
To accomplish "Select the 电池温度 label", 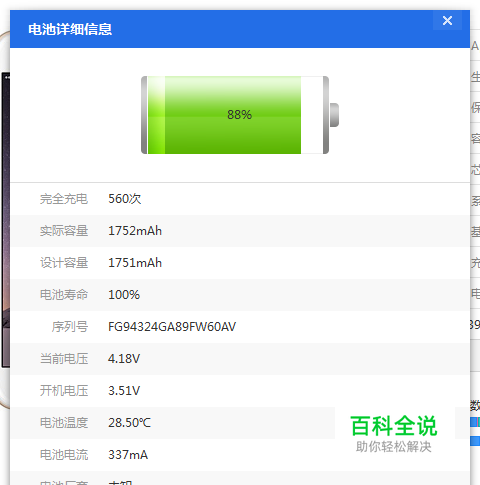I will 64,423.
